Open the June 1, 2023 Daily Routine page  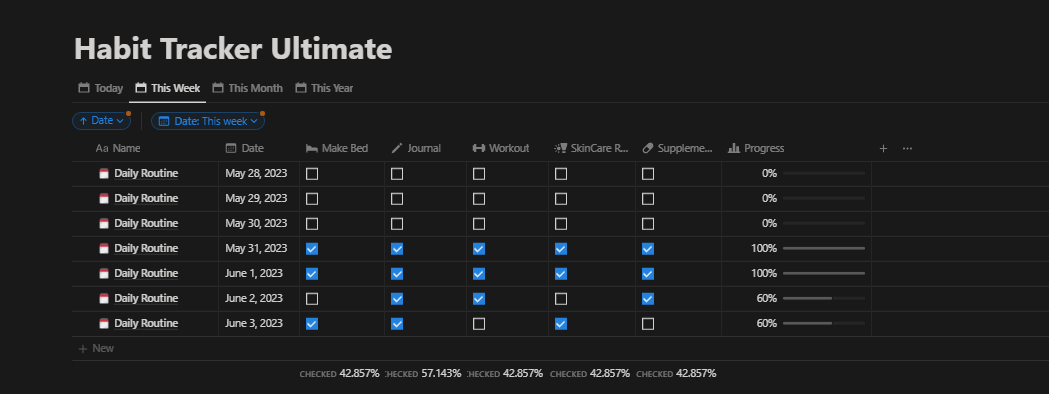(x=146, y=274)
